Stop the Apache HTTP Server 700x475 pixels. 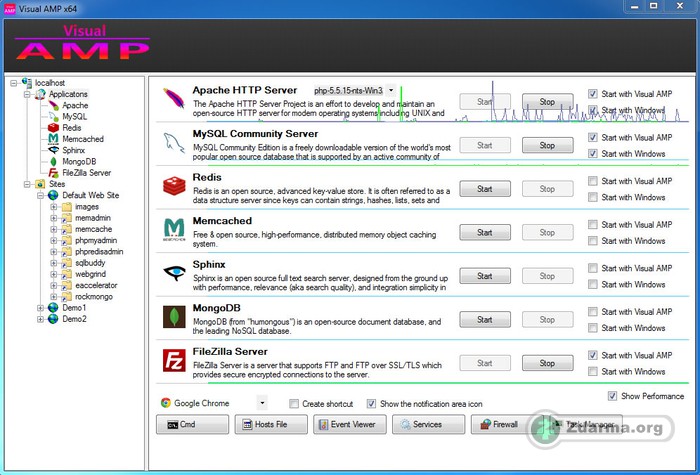click(548, 102)
